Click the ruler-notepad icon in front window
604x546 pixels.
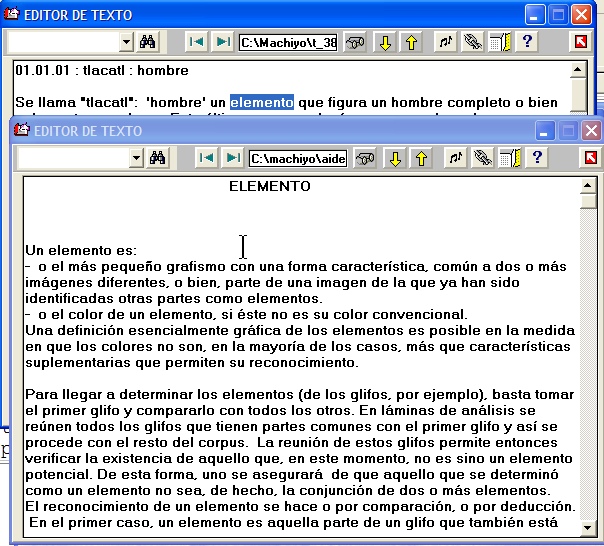pos(510,158)
